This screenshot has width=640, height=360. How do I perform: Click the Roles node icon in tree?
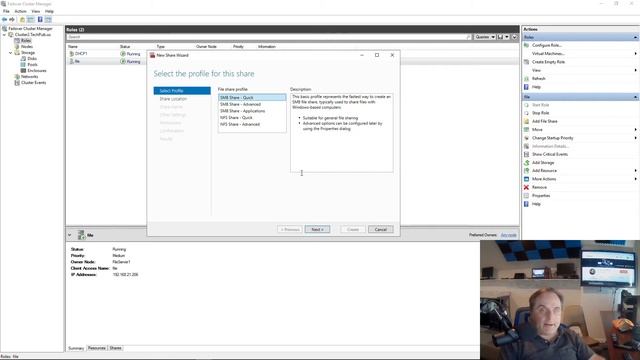[17, 40]
